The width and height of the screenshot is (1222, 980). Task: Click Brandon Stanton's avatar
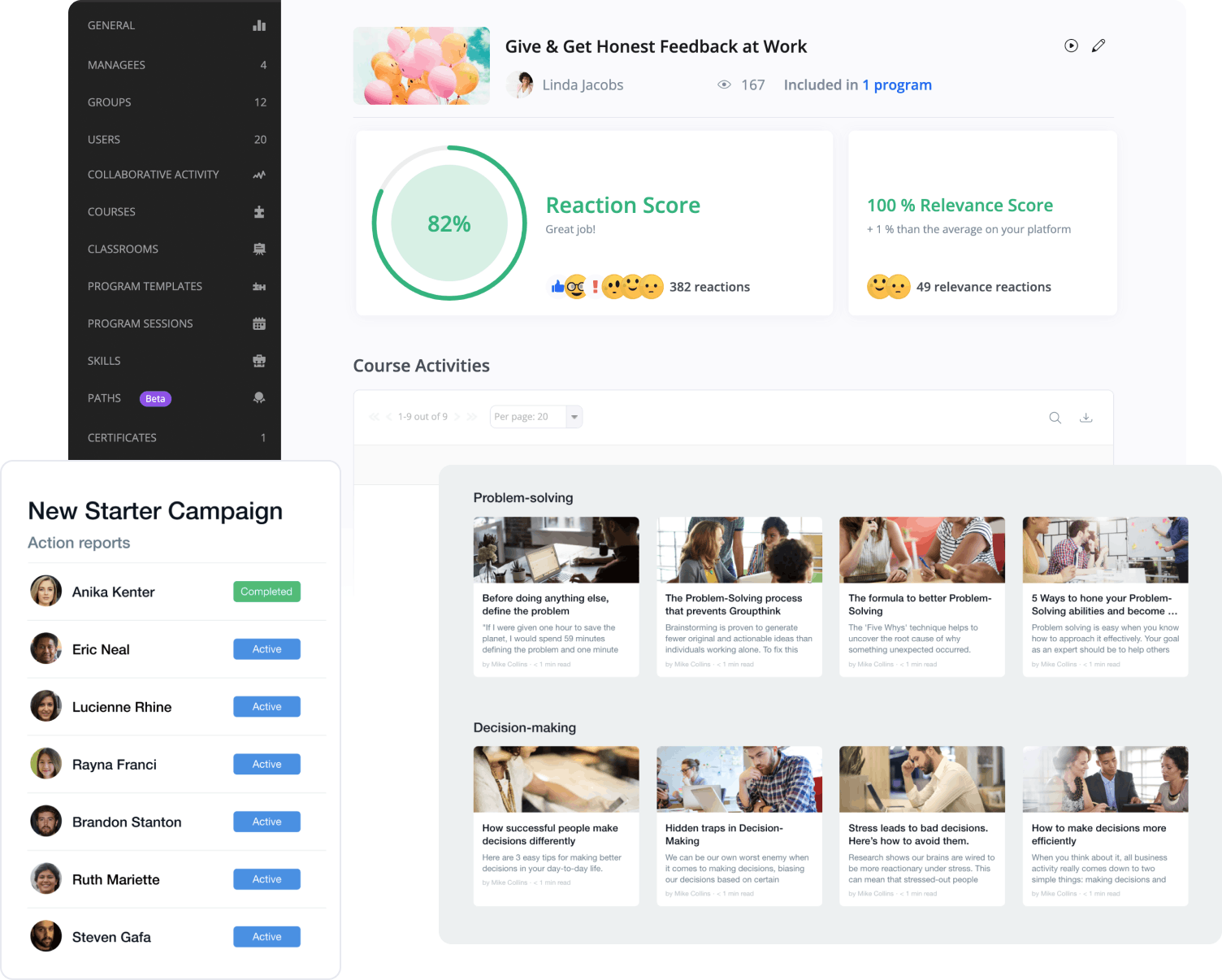point(46,822)
